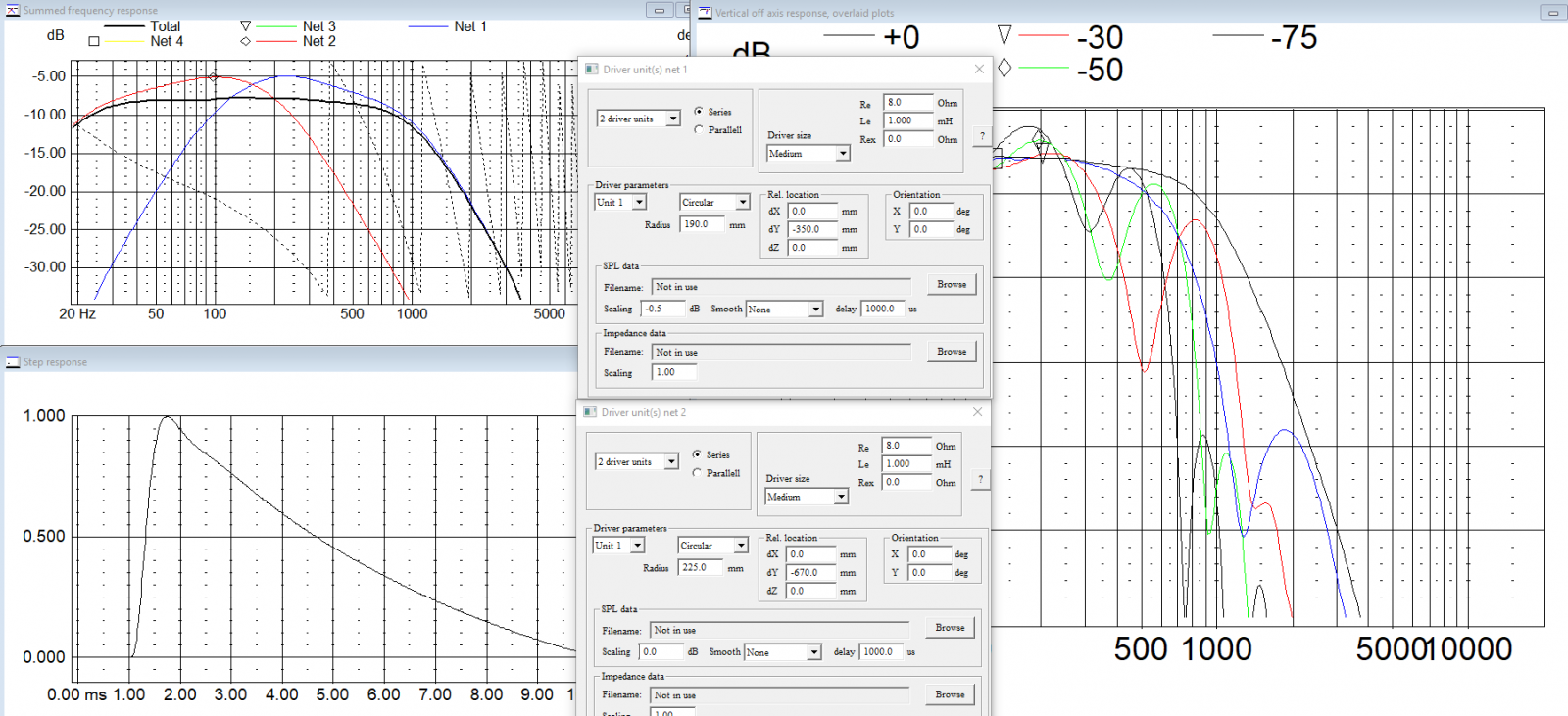Click Driver unit(s) net 1 title icon

point(592,69)
